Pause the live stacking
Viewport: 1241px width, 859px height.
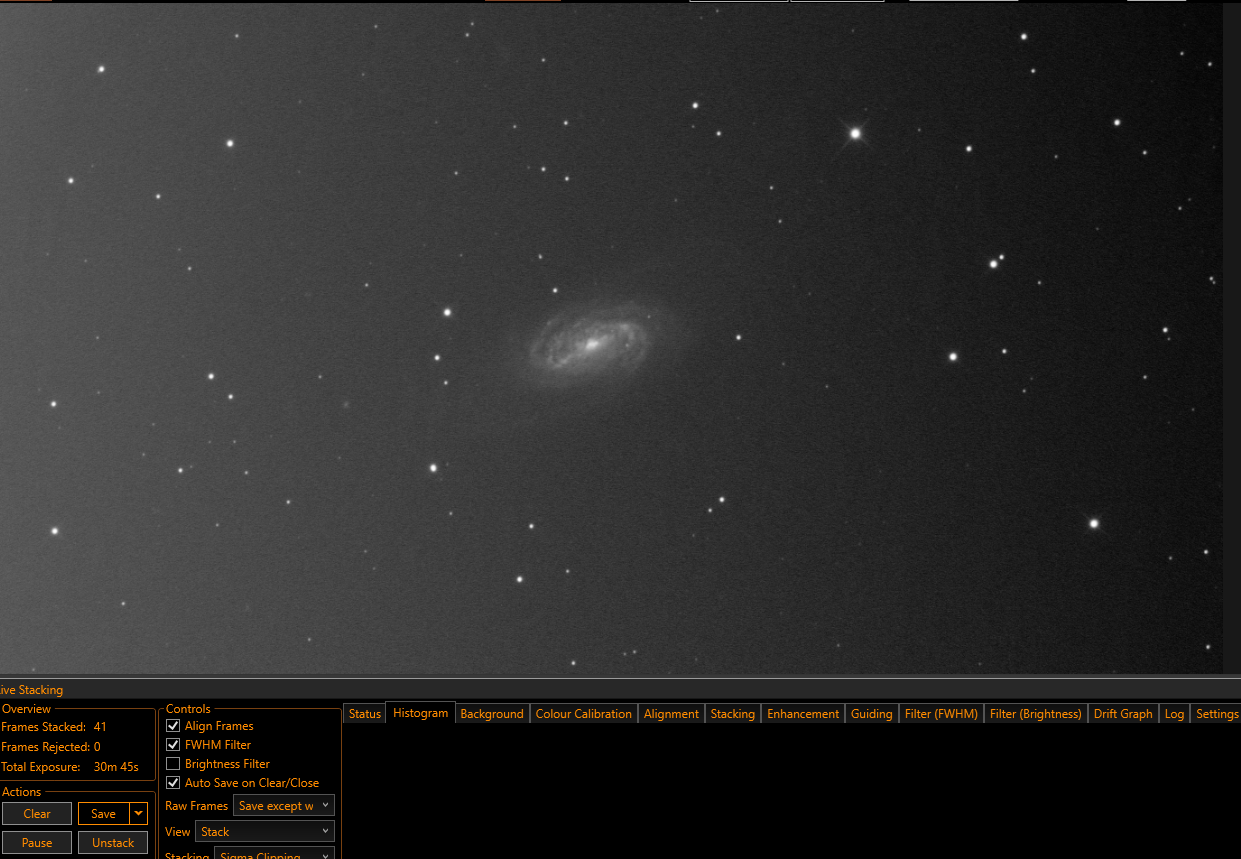click(x=37, y=843)
